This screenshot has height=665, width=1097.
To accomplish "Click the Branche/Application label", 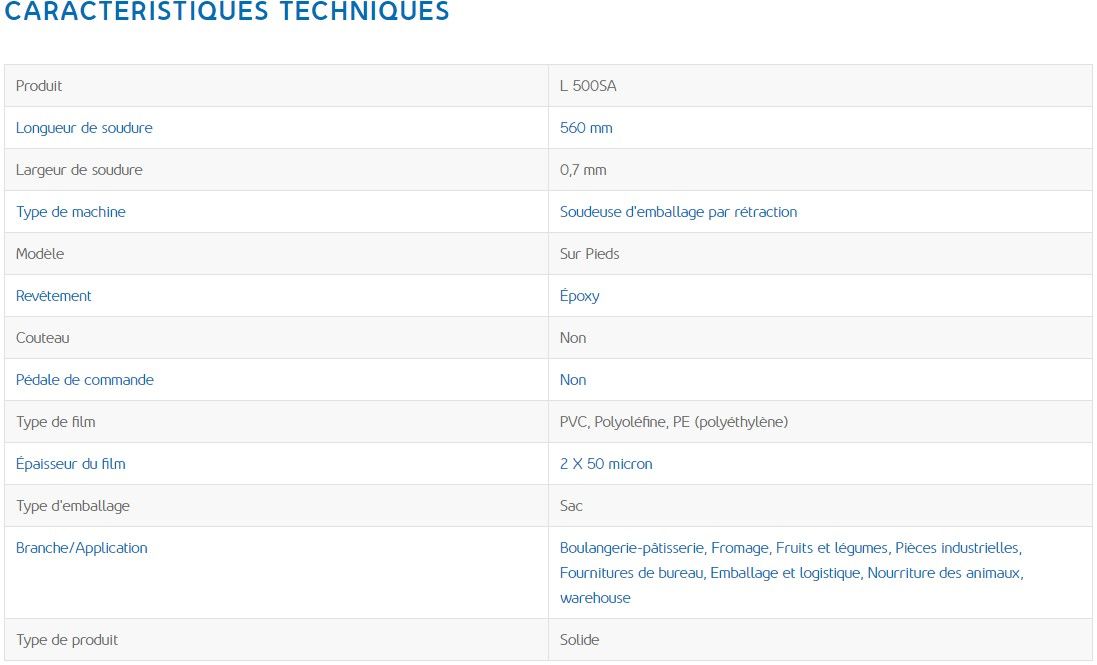I will (81, 548).
